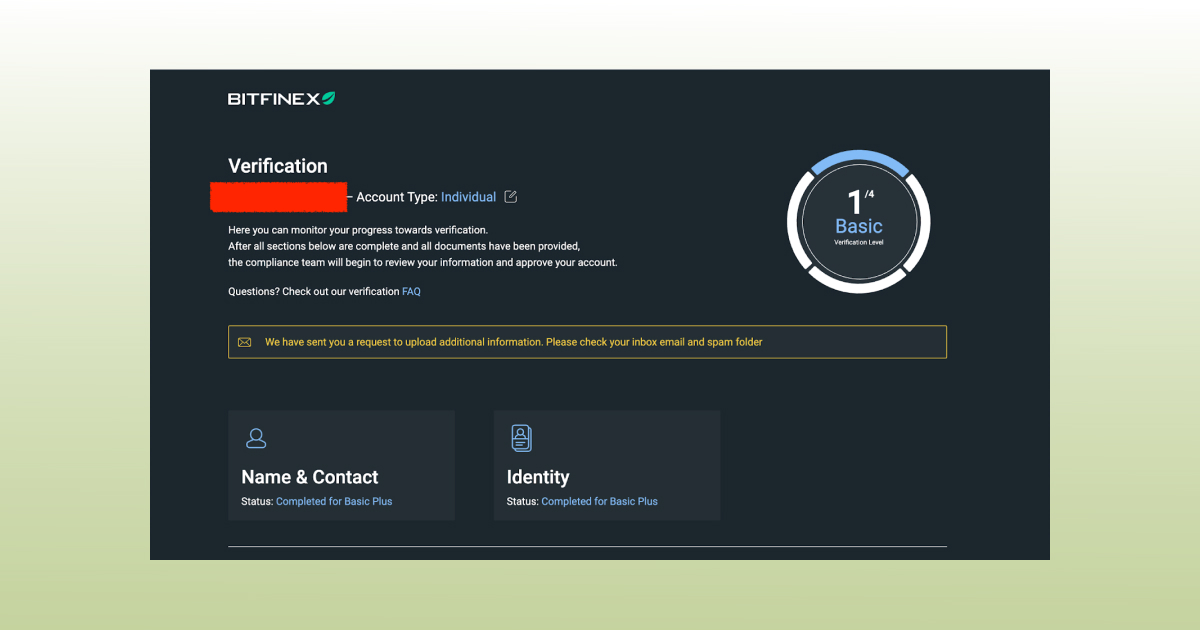The width and height of the screenshot is (1200, 630).
Task: Click the edit icon next to Account Type
Action: click(511, 197)
